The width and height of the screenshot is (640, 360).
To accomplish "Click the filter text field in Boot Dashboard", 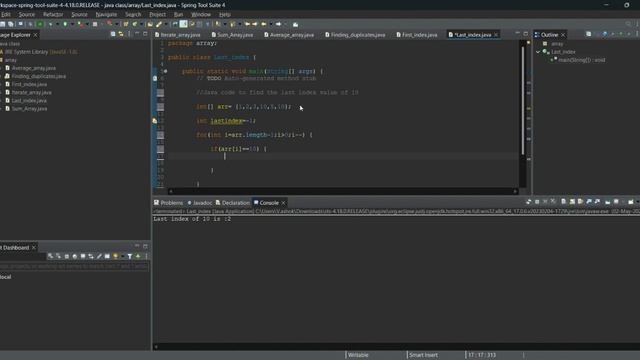I will 74,266.
